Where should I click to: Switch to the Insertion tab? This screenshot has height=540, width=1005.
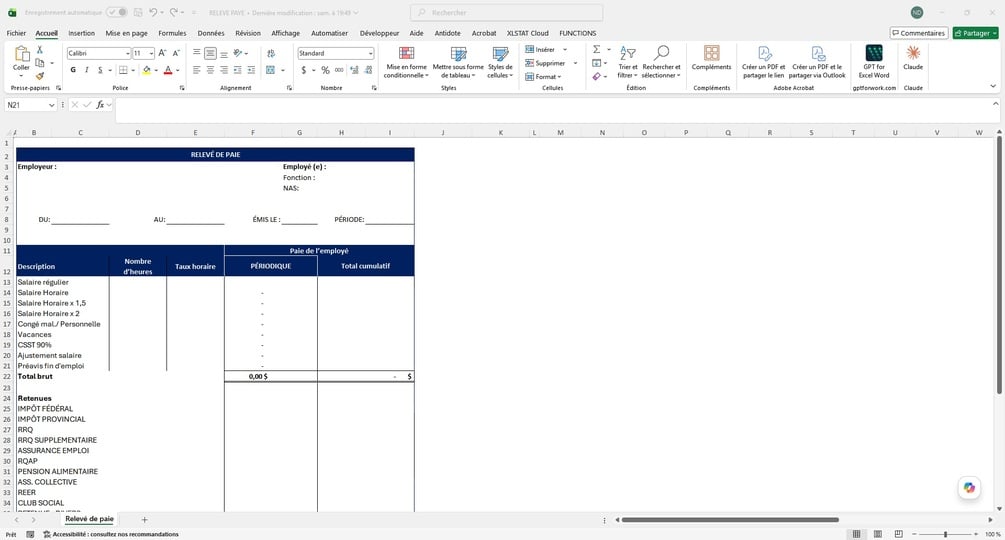click(81, 33)
